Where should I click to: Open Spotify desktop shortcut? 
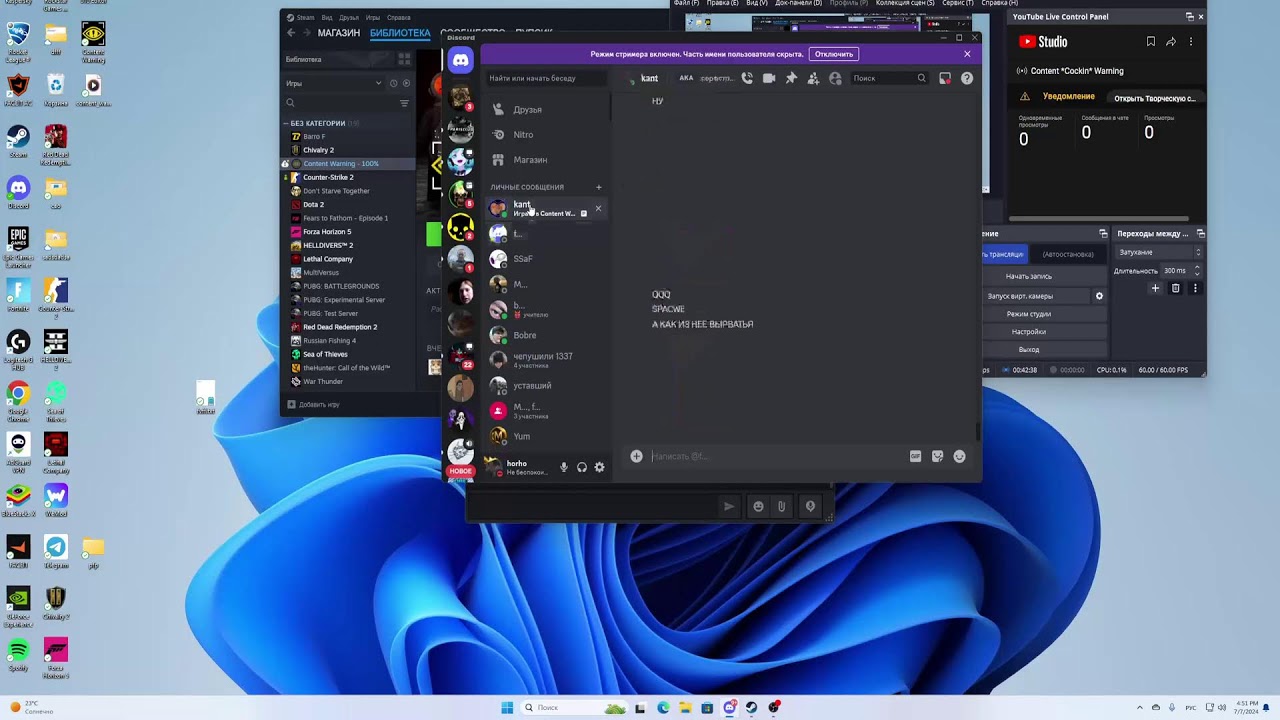(18, 655)
